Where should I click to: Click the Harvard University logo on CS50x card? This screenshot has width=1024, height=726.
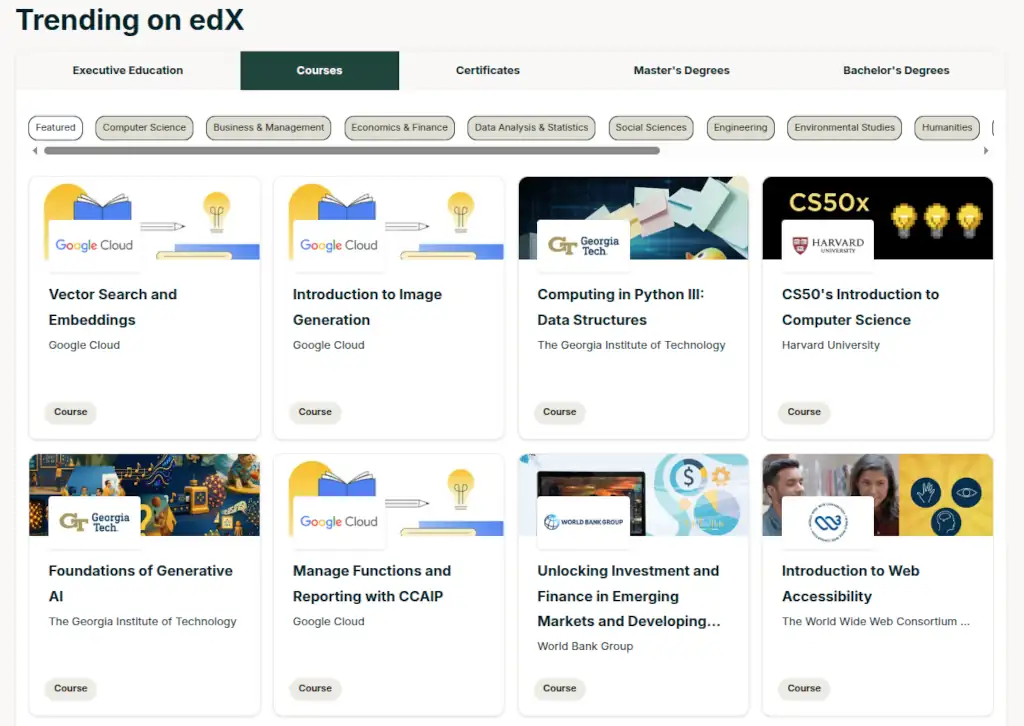(828, 243)
